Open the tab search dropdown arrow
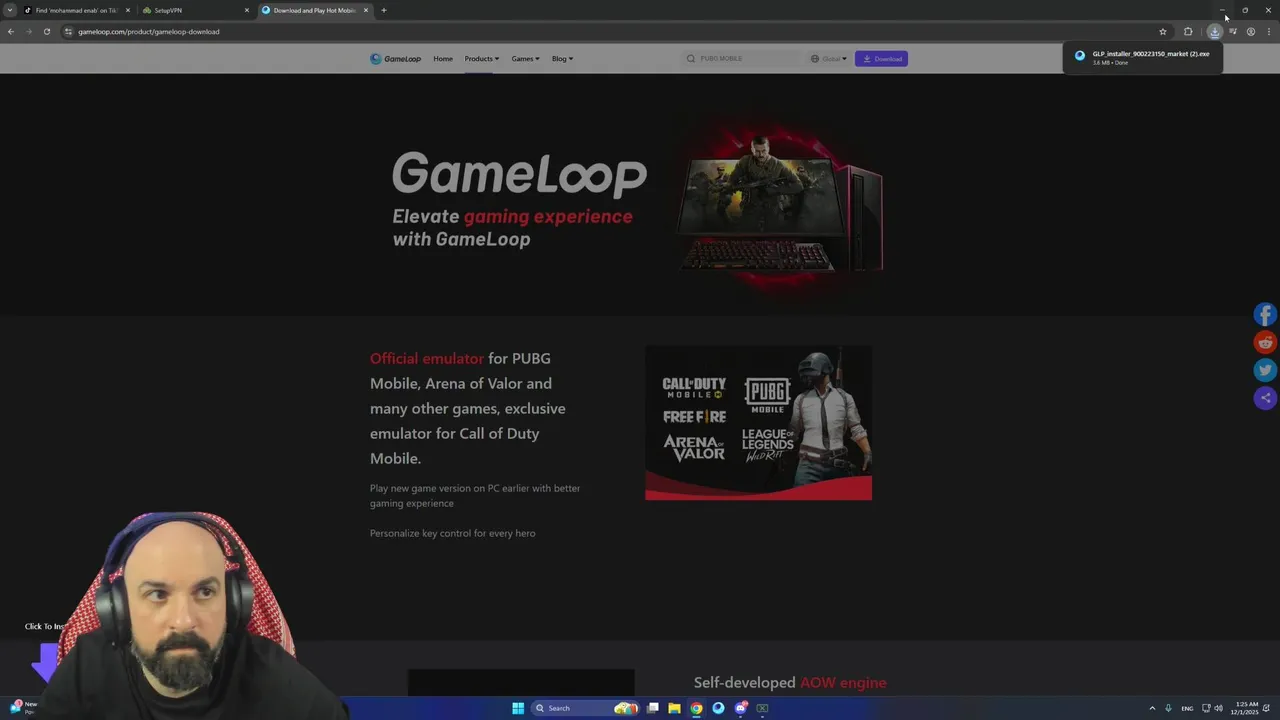 tap(10, 10)
